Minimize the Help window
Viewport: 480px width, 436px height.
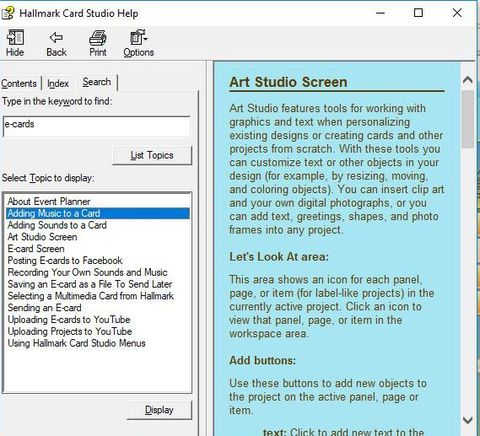tap(380, 13)
